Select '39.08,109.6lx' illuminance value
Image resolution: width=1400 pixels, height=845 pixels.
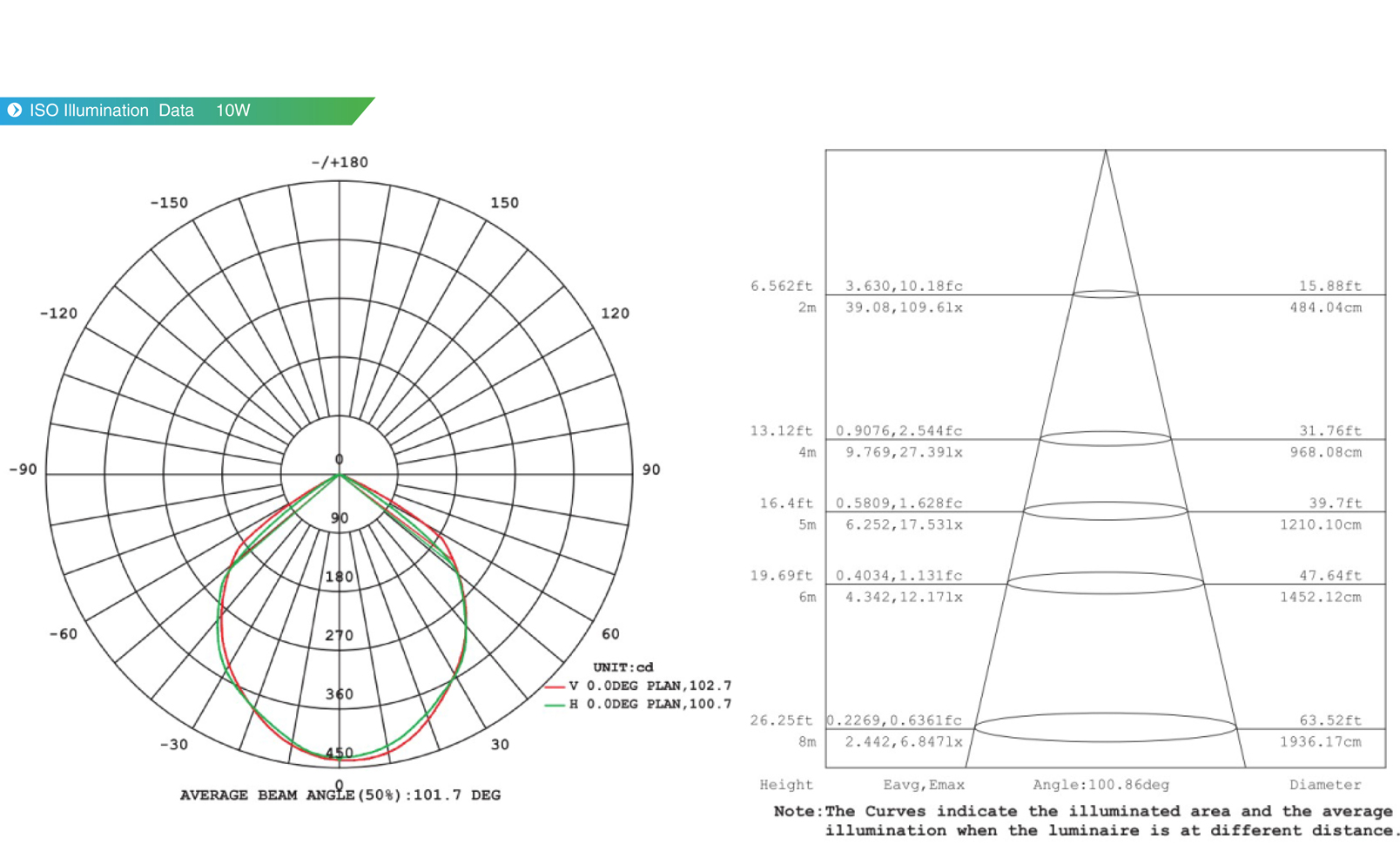tap(905, 308)
